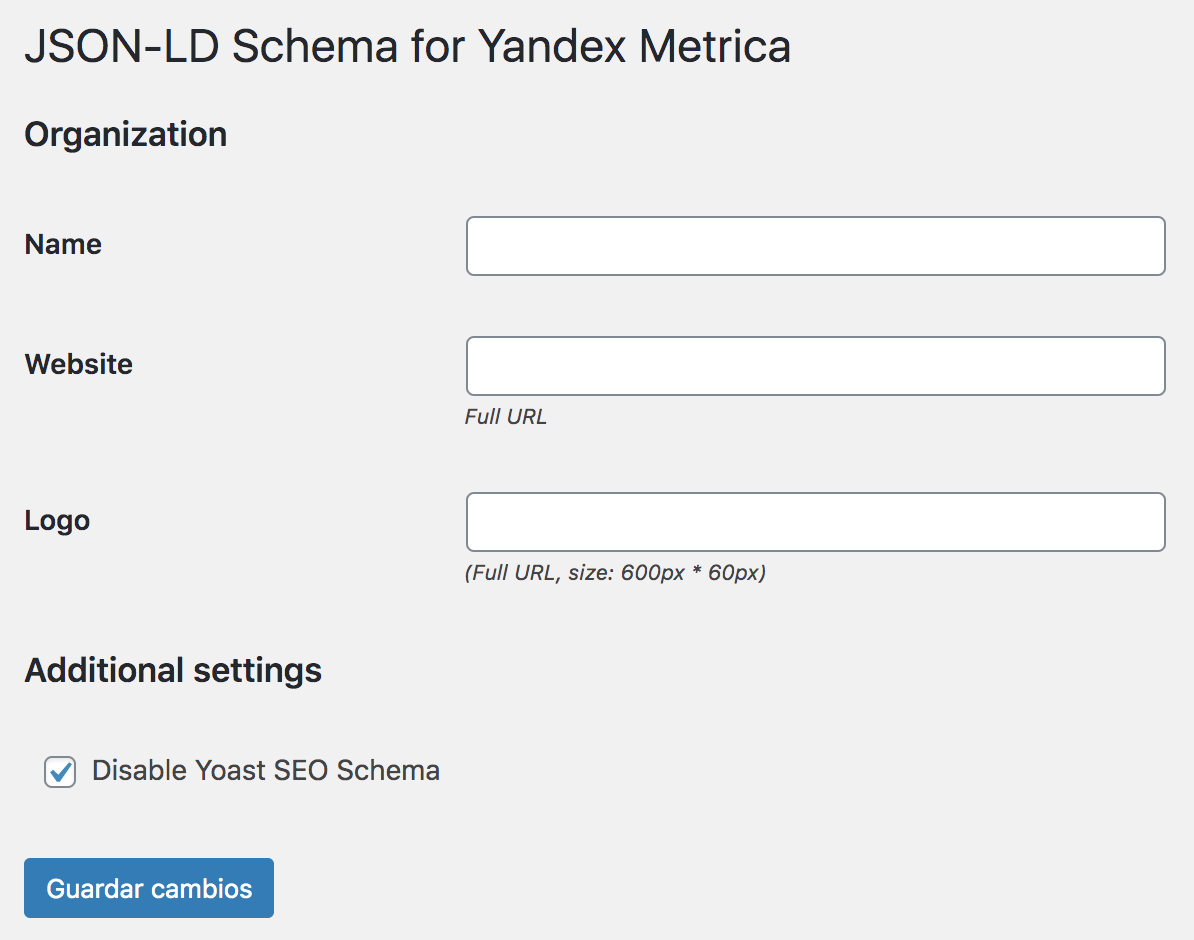Click the Website field label
The height and width of the screenshot is (940, 1194).
78,364
